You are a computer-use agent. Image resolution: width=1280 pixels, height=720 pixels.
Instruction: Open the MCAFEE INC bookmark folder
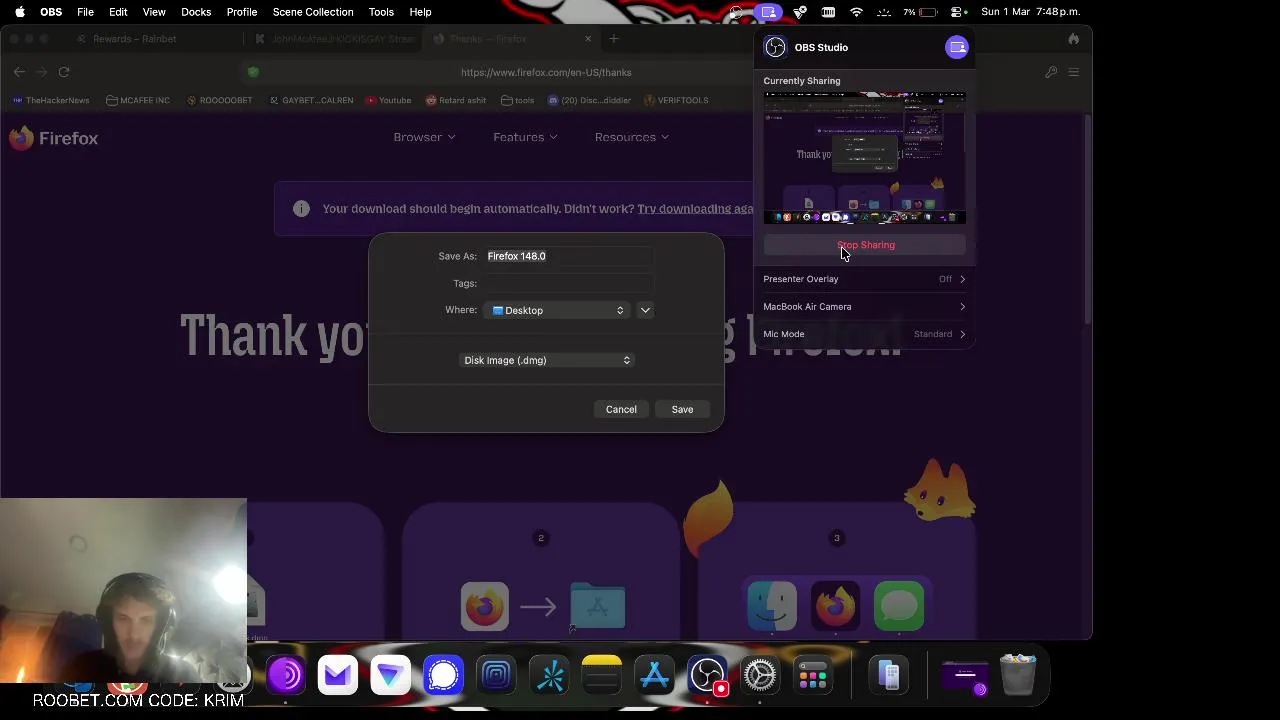(138, 100)
